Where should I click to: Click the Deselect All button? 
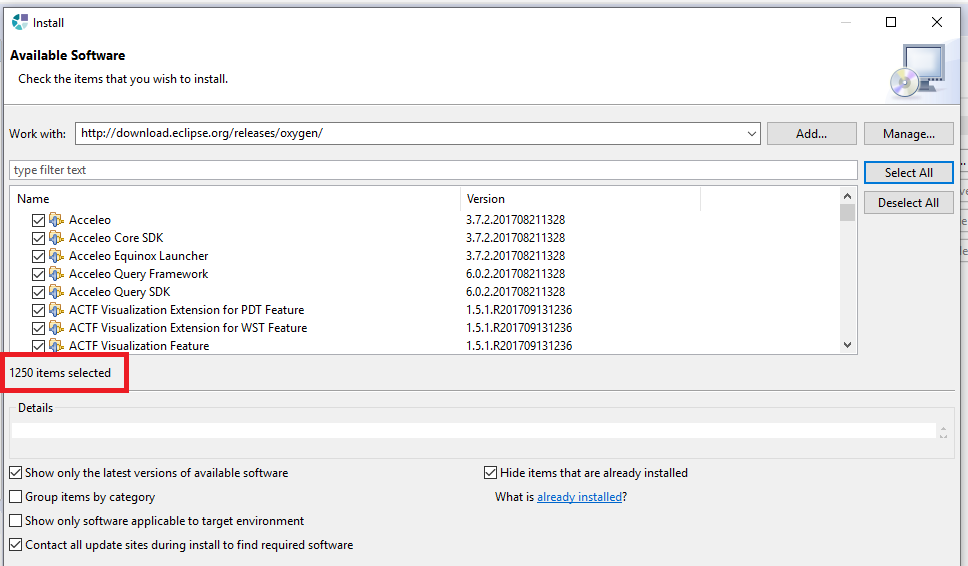tap(908, 202)
